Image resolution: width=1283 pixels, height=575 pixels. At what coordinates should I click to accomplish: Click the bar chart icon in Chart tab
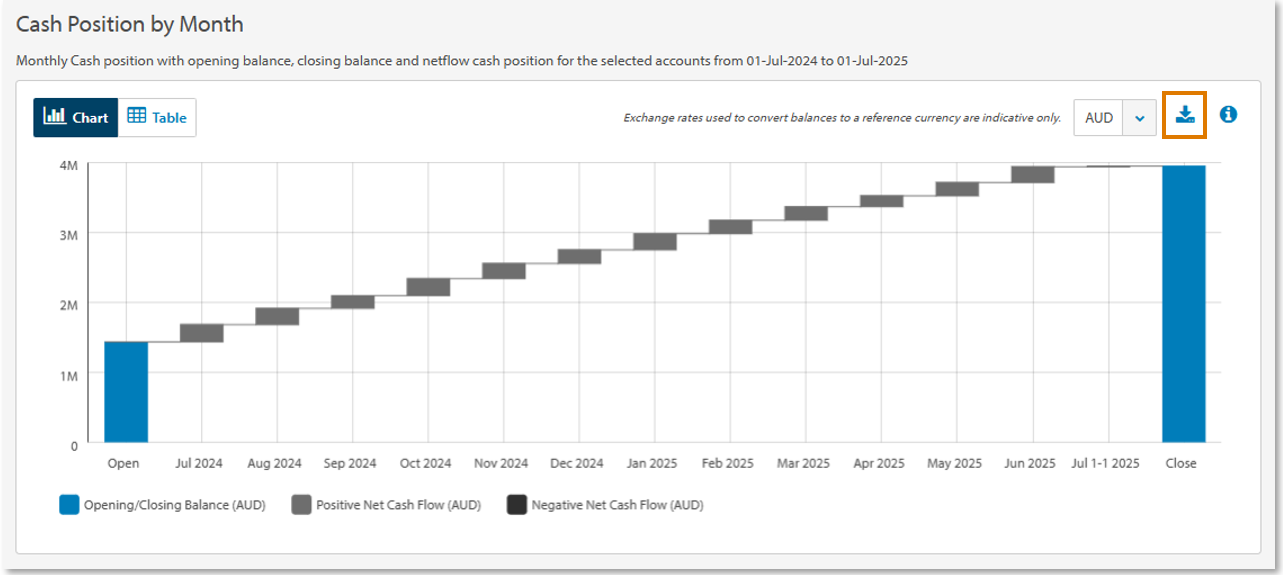55,116
